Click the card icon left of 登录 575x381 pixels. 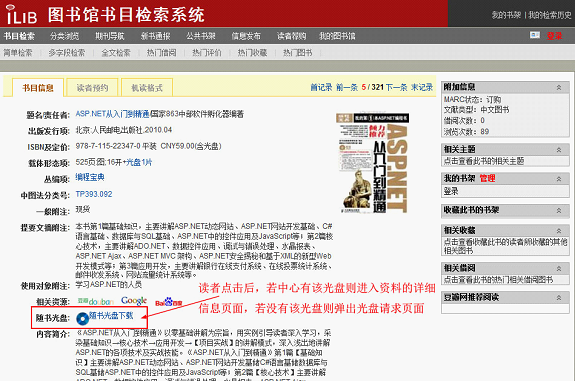(535, 35)
